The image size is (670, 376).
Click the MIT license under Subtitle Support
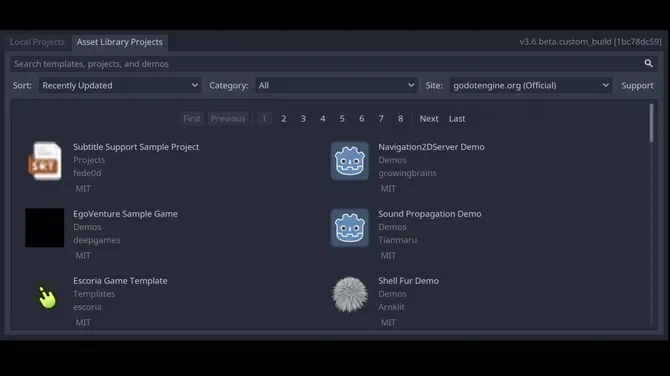click(83, 188)
